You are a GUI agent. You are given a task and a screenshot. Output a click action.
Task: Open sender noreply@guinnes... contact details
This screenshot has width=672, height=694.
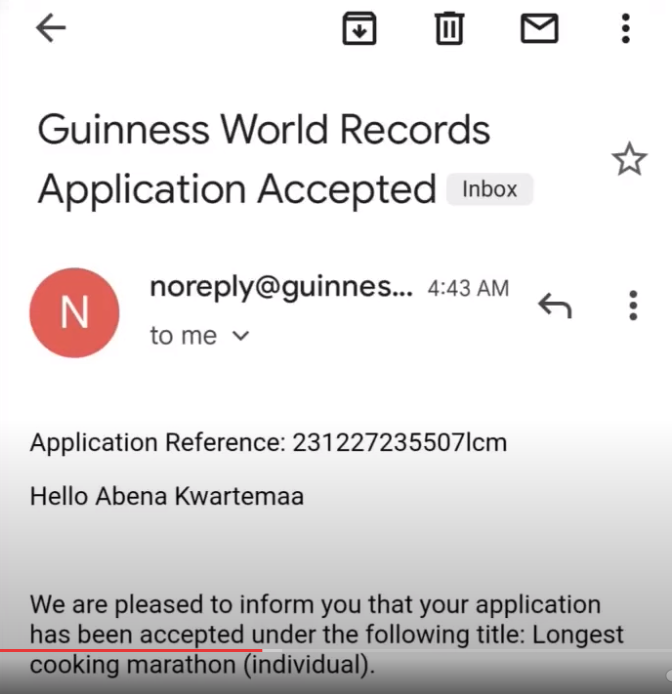pos(280,288)
